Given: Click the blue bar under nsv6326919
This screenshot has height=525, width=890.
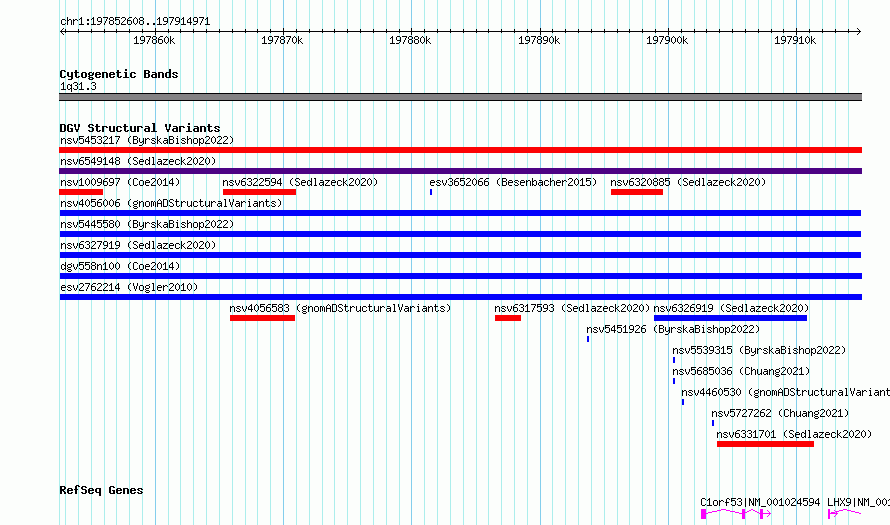Looking at the screenshot, I should point(731,318).
